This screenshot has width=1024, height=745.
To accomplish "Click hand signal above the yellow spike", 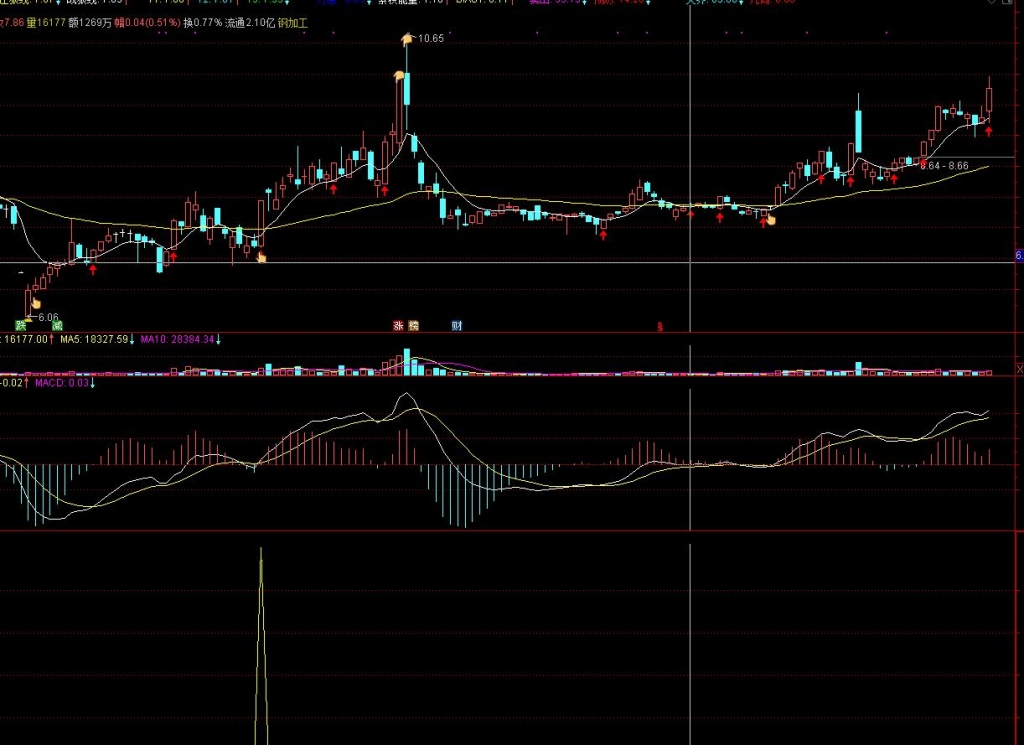I will click(x=261, y=257).
